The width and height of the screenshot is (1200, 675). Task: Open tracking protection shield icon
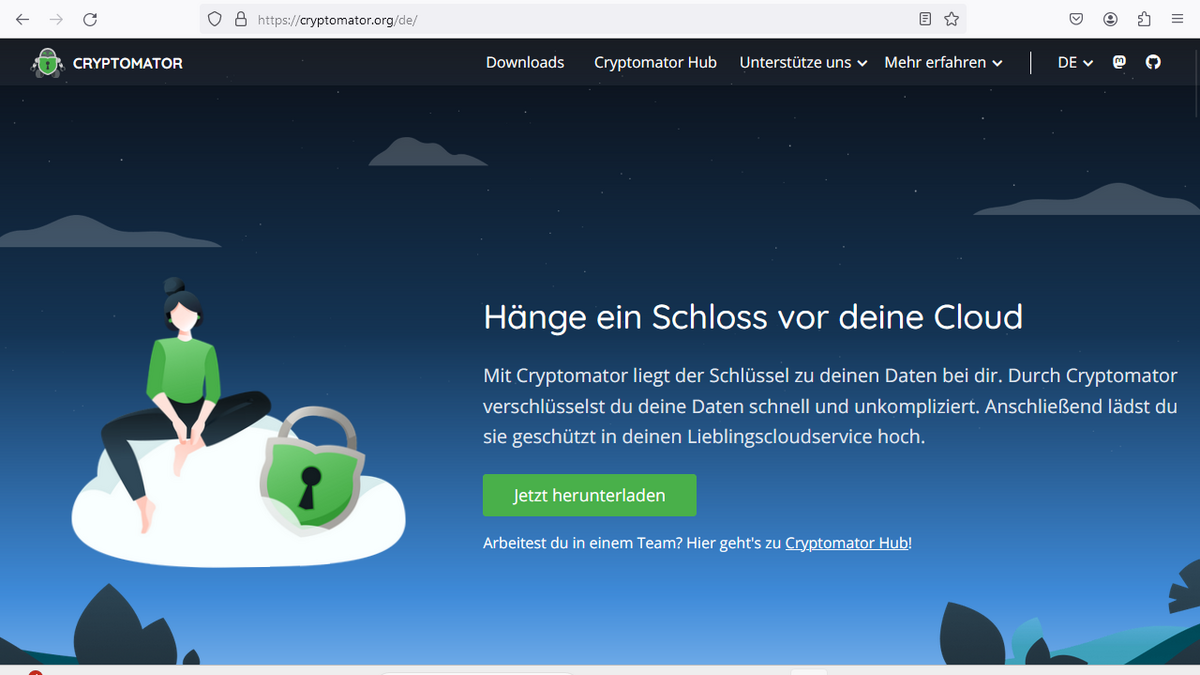click(x=214, y=19)
